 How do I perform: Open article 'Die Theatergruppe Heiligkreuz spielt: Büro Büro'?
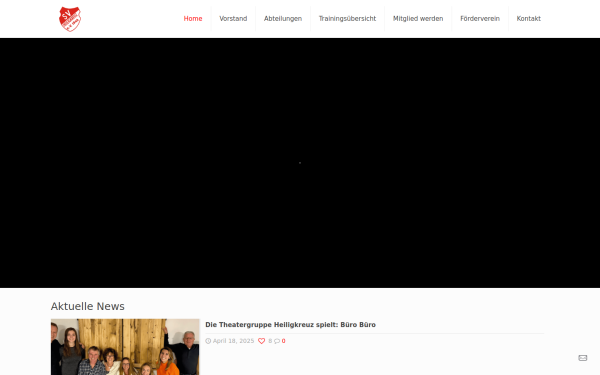[290, 325]
